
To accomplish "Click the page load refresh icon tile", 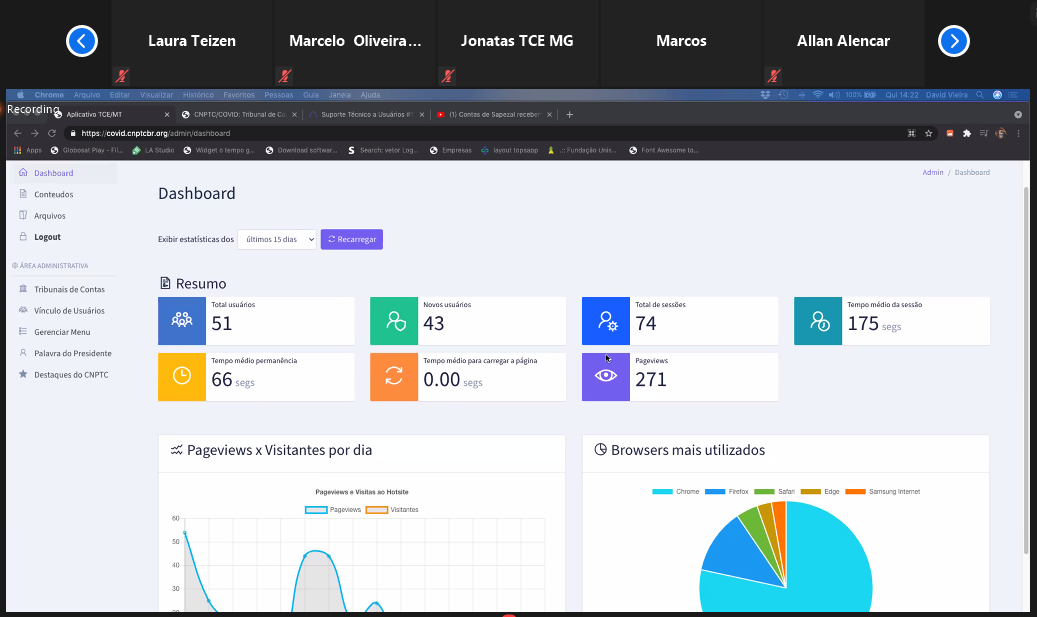I will [x=394, y=377].
